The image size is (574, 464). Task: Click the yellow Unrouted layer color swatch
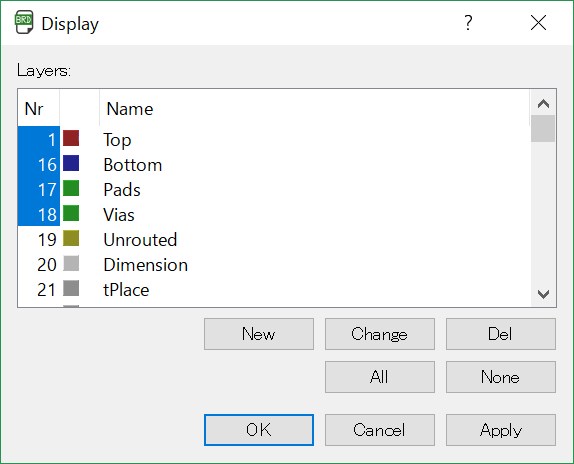[x=71, y=238]
